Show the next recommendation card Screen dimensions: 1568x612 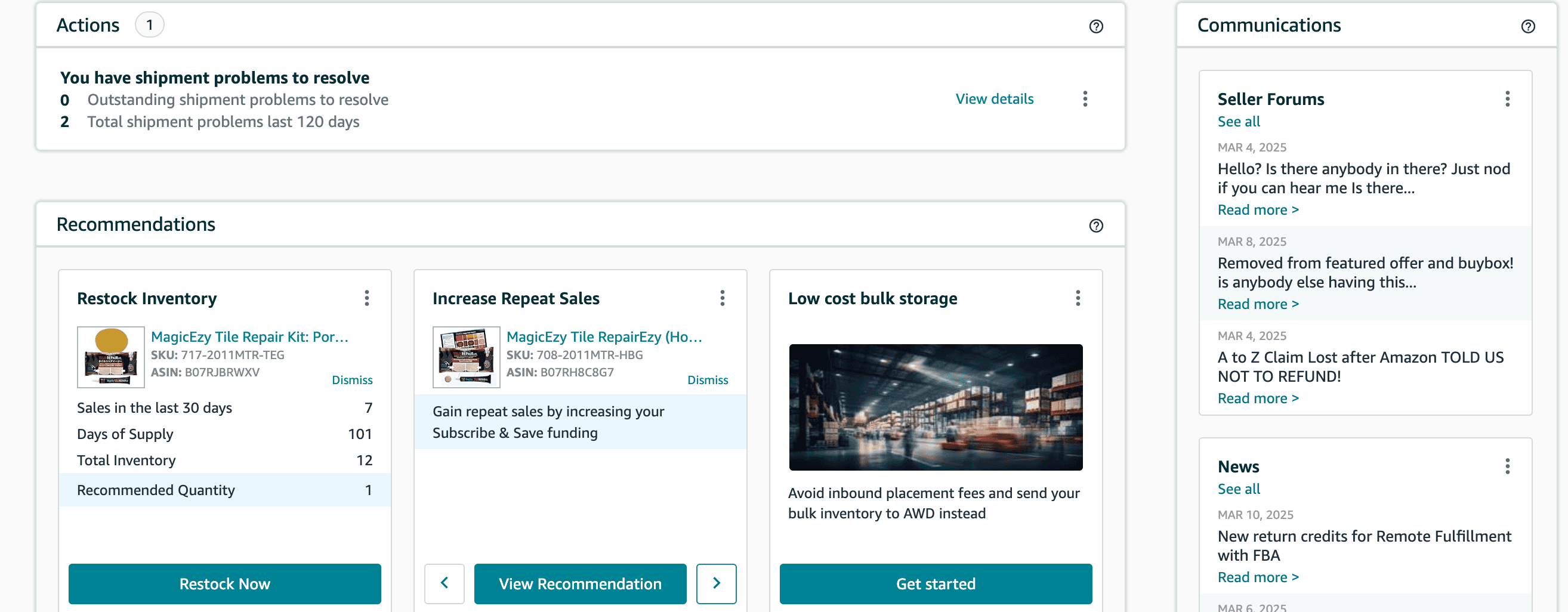(x=717, y=583)
